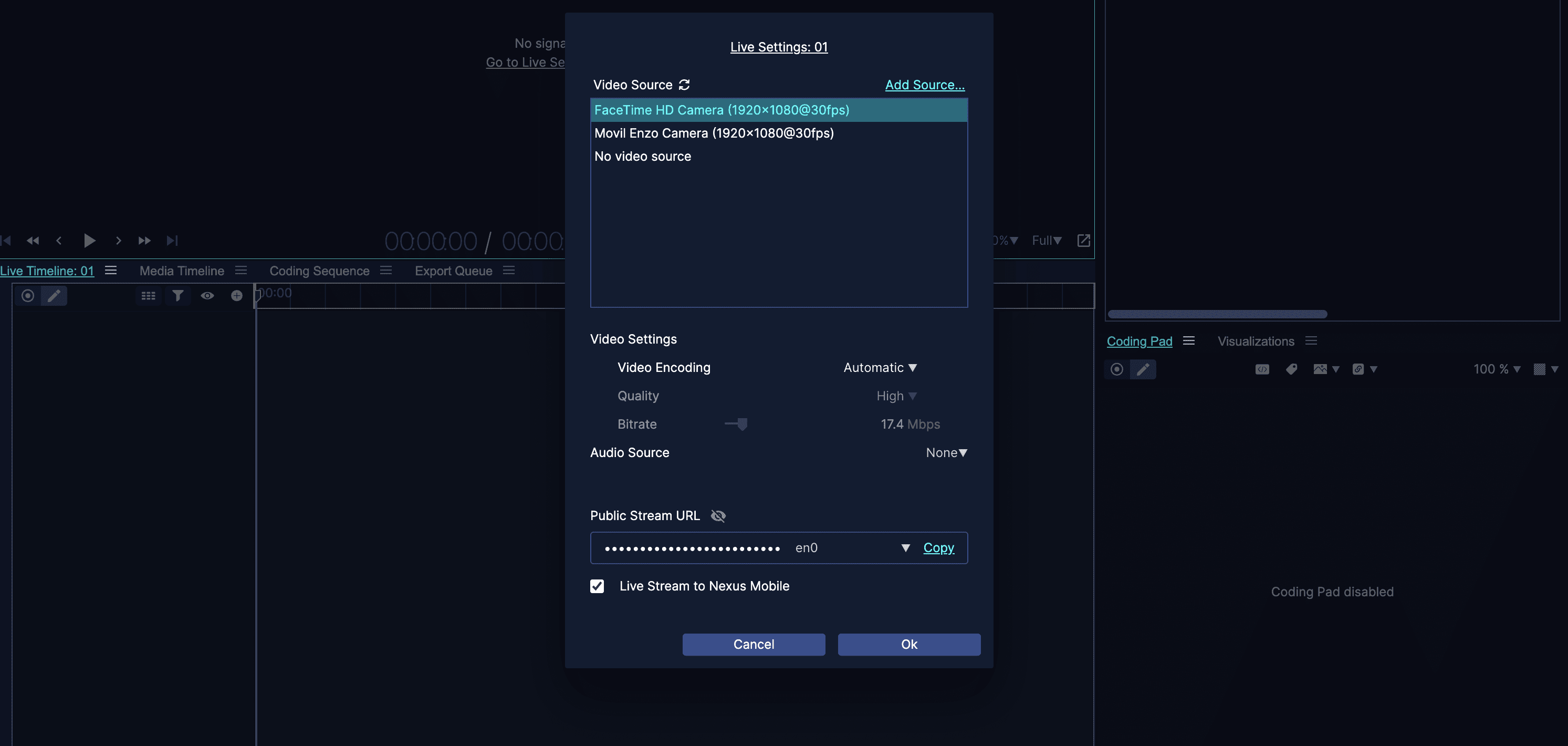Screen dimensions: 1568x746
Task: Toggle Public Stream URL visibility eye icon
Action: pos(718,516)
